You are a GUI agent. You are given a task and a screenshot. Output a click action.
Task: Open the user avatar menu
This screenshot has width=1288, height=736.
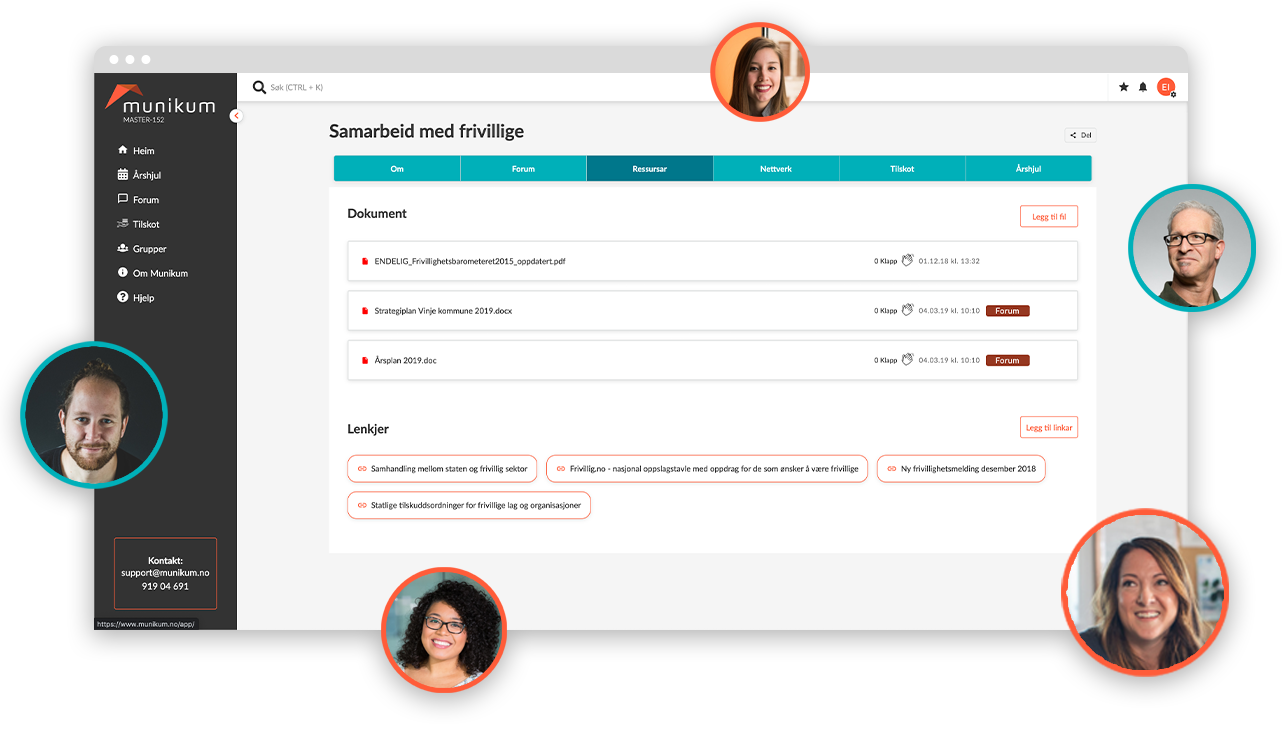pyautogui.click(x=1165, y=88)
